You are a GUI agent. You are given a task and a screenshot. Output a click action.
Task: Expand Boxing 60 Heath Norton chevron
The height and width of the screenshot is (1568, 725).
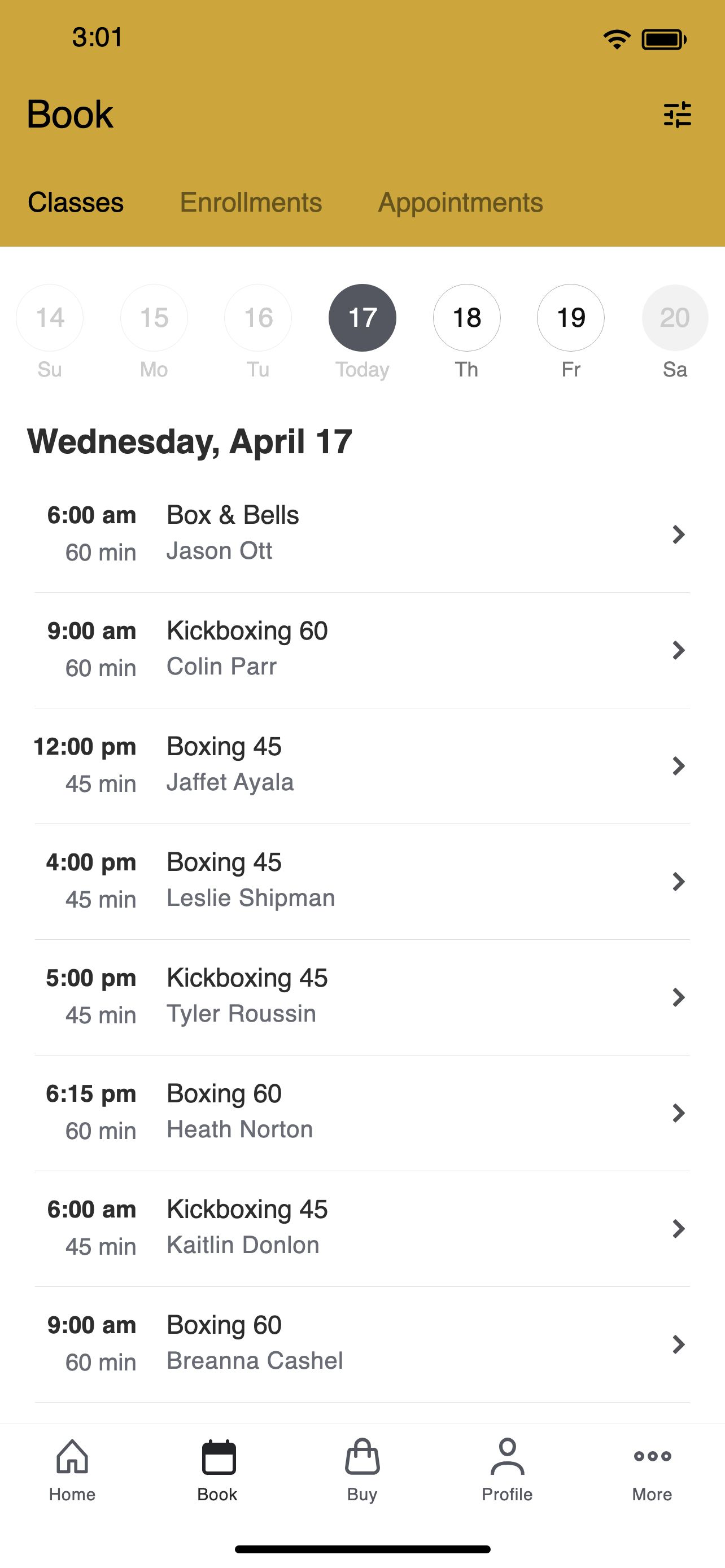click(x=678, y=1113)
